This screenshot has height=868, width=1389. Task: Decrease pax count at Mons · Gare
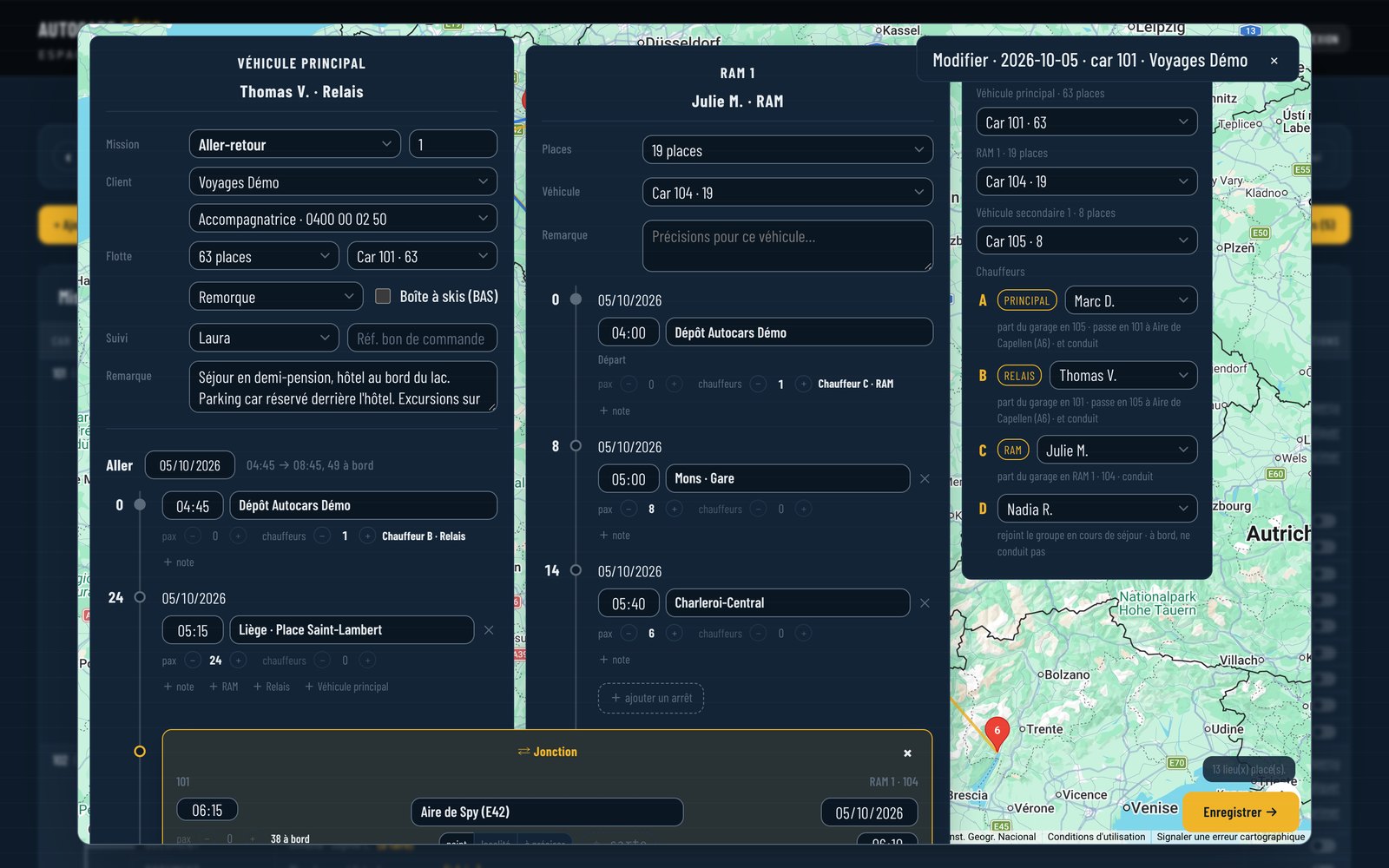click(629, 510)
